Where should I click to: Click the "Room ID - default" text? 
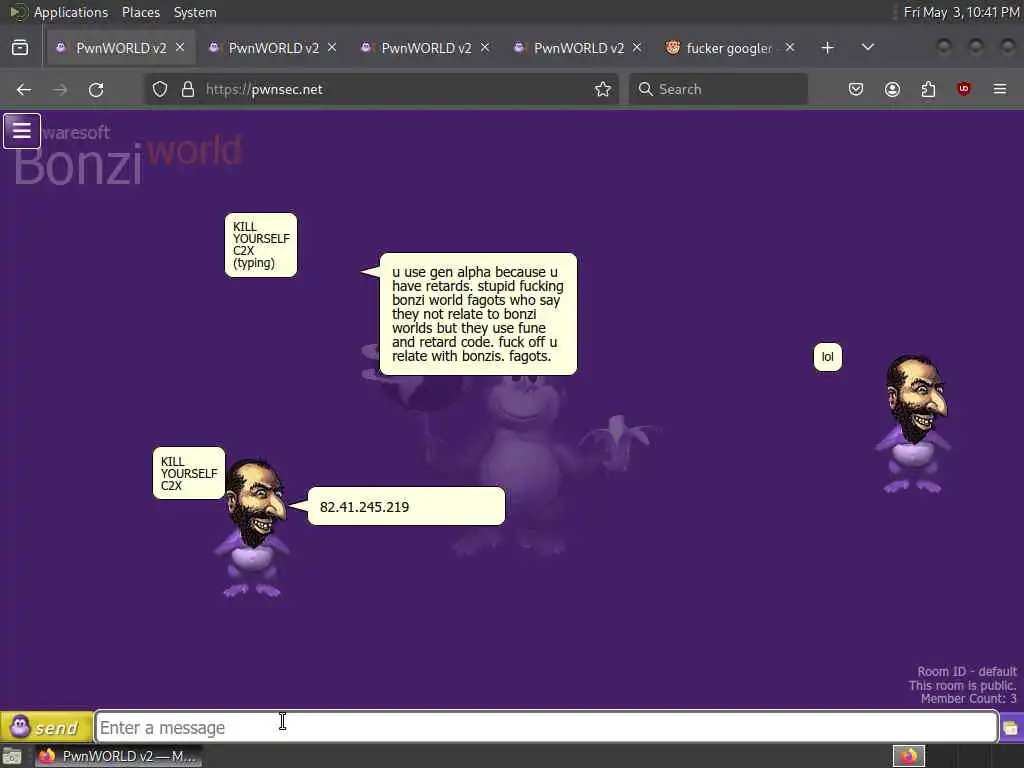967,671
